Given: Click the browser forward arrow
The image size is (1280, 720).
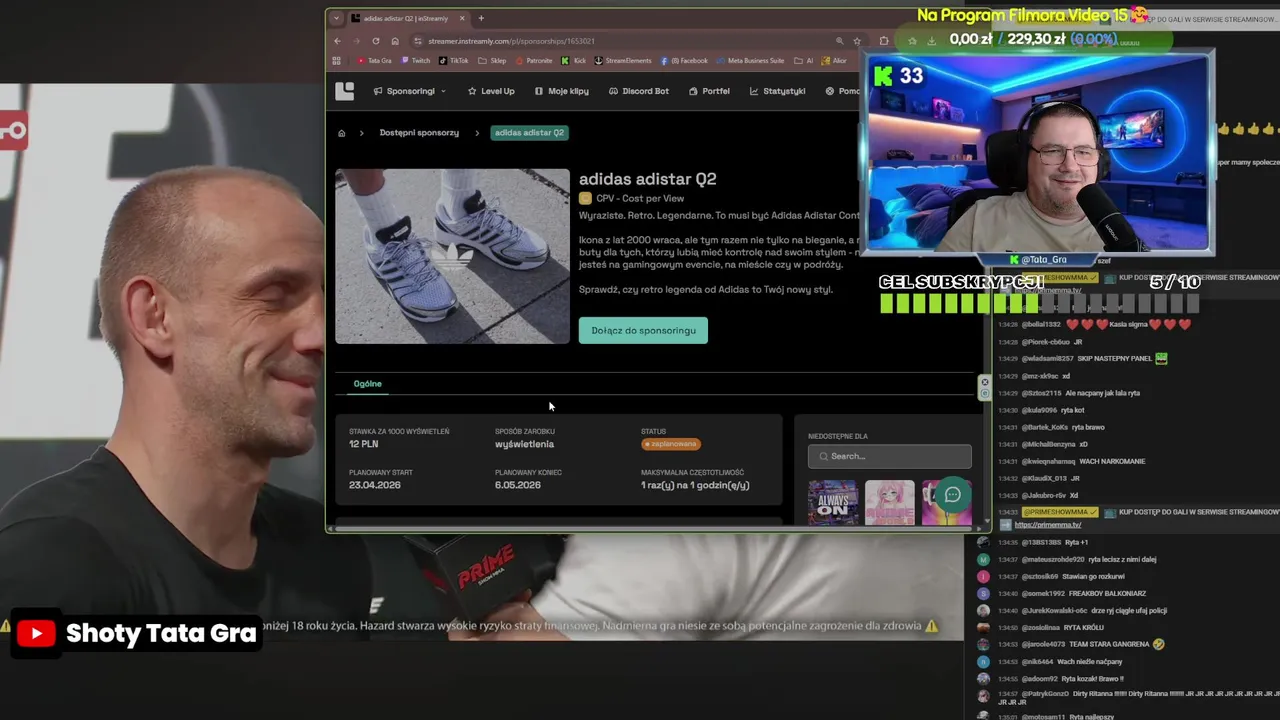Looking at the screenshot, I should (x=356, y=41).
